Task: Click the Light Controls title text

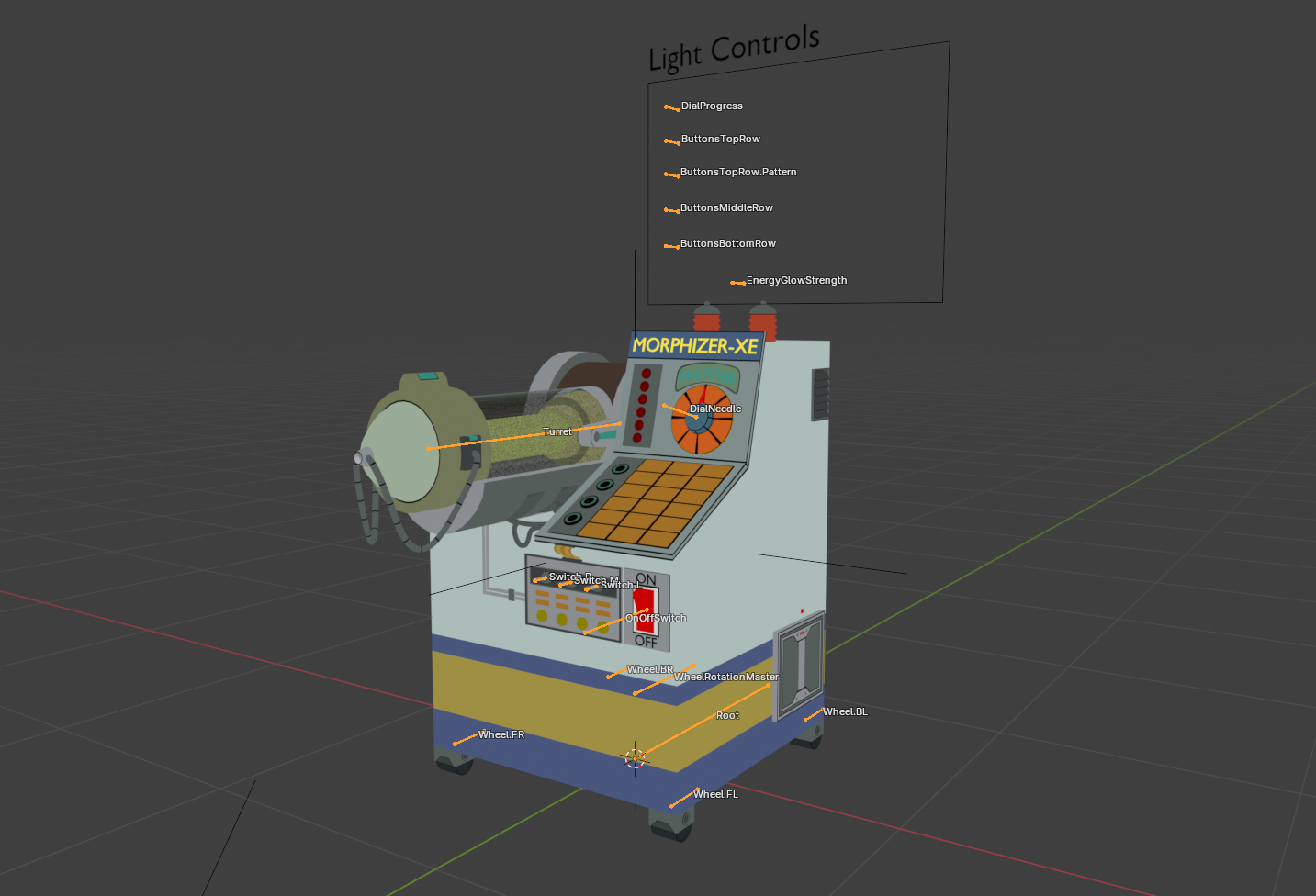Action: [734, 48]
